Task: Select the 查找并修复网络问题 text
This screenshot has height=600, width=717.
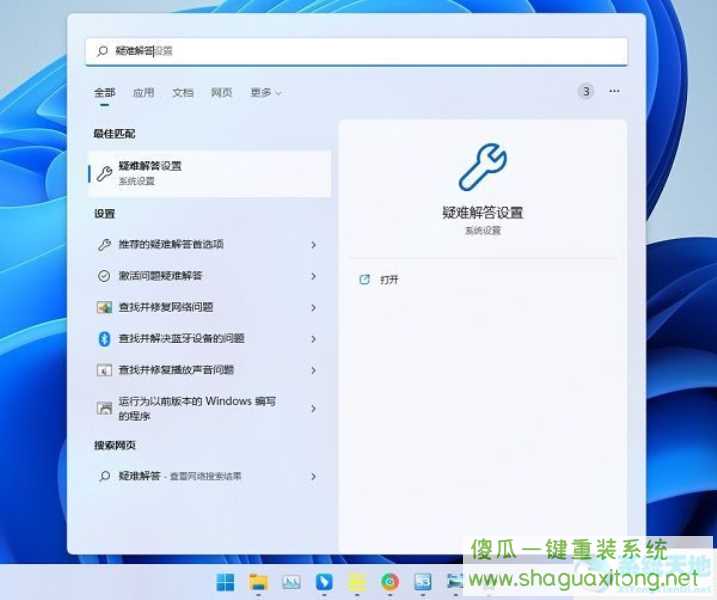Action: pos(166,307)
